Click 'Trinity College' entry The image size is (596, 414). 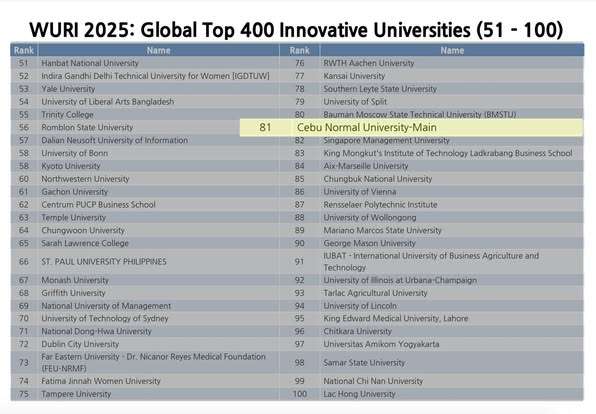[x=67, y=114]
